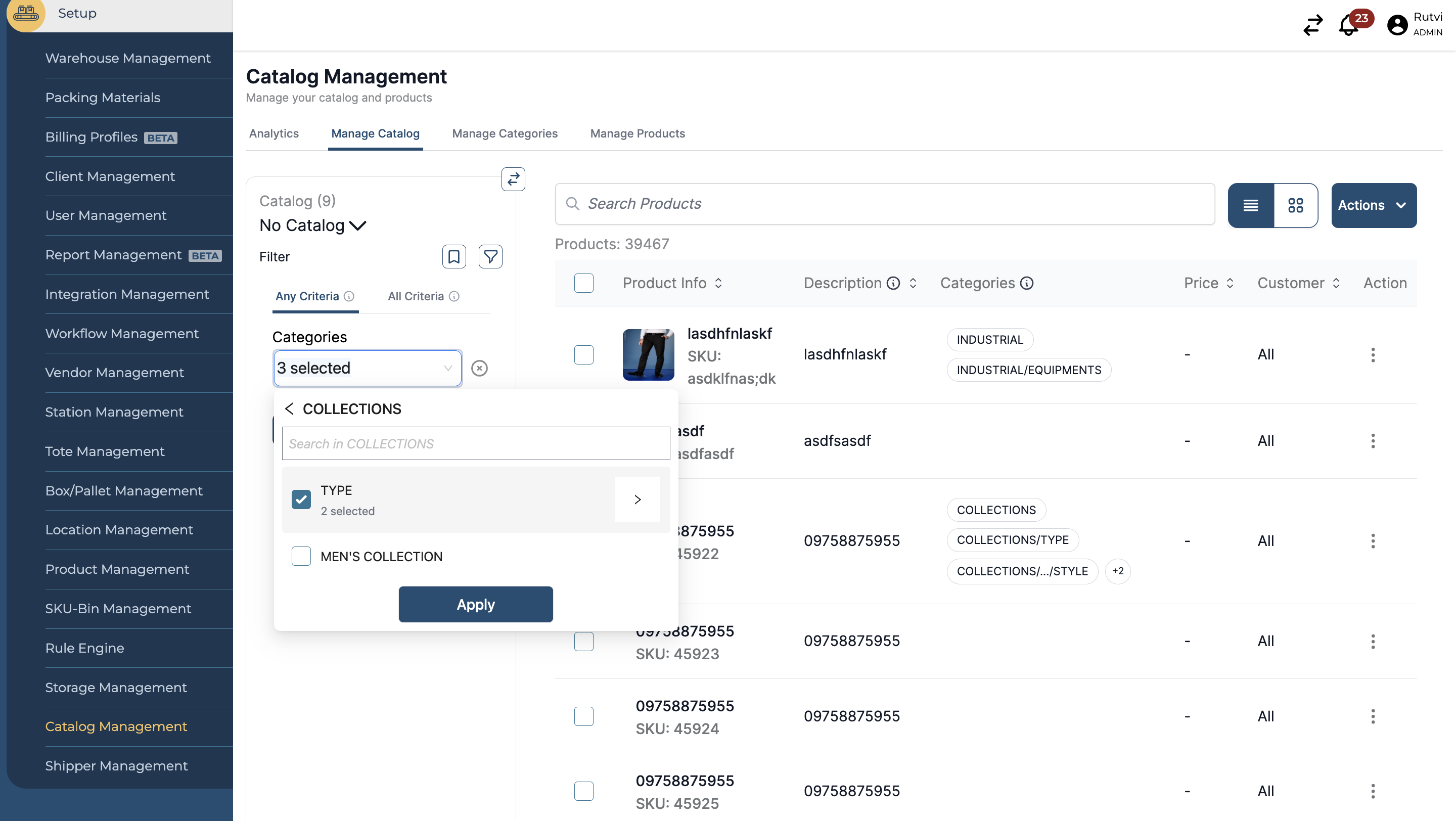Click the notifications bell icon

[x=1349, y=25]
